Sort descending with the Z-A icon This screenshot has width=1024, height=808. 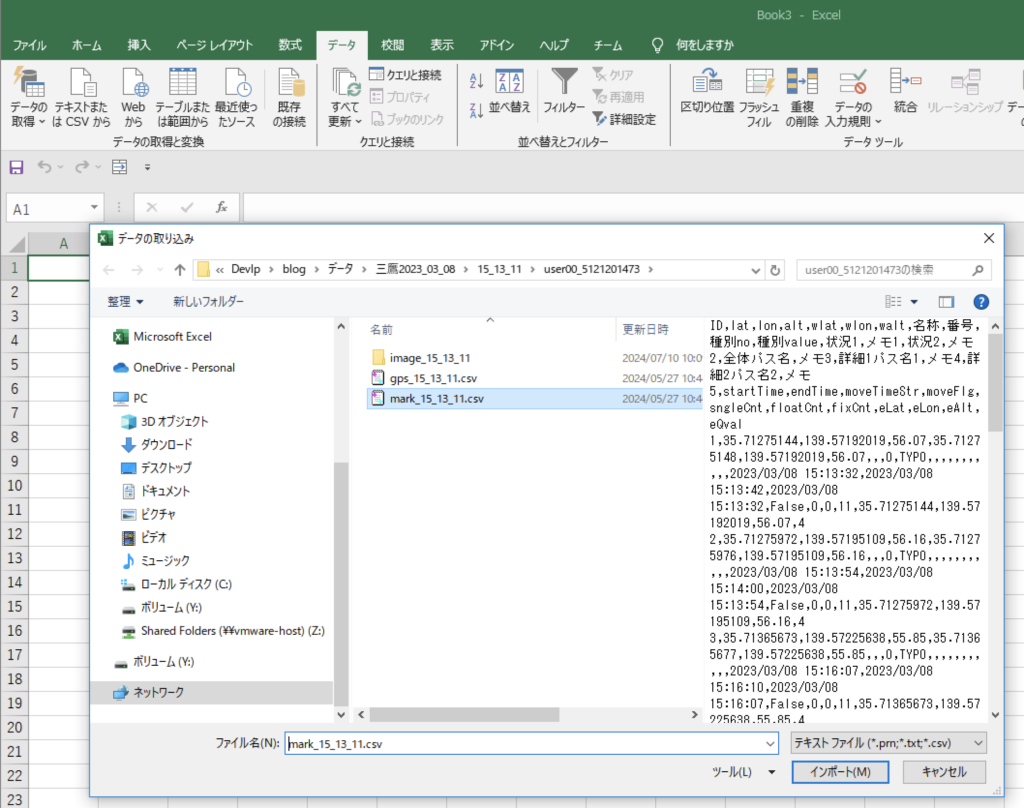pos(477,110)
